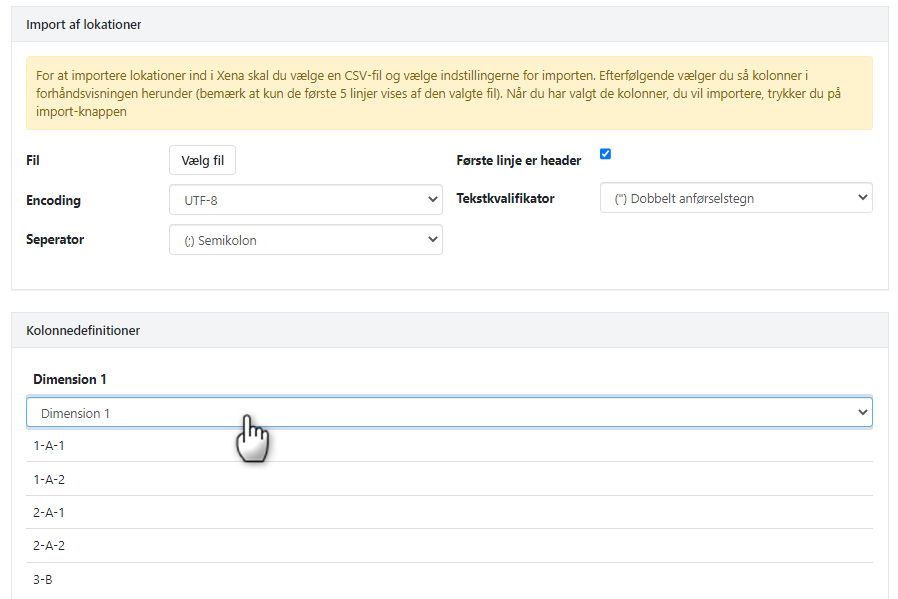Screen dimensions: 898x599
Task: Click the yellow import instructions notice
Action: [449, 93]
